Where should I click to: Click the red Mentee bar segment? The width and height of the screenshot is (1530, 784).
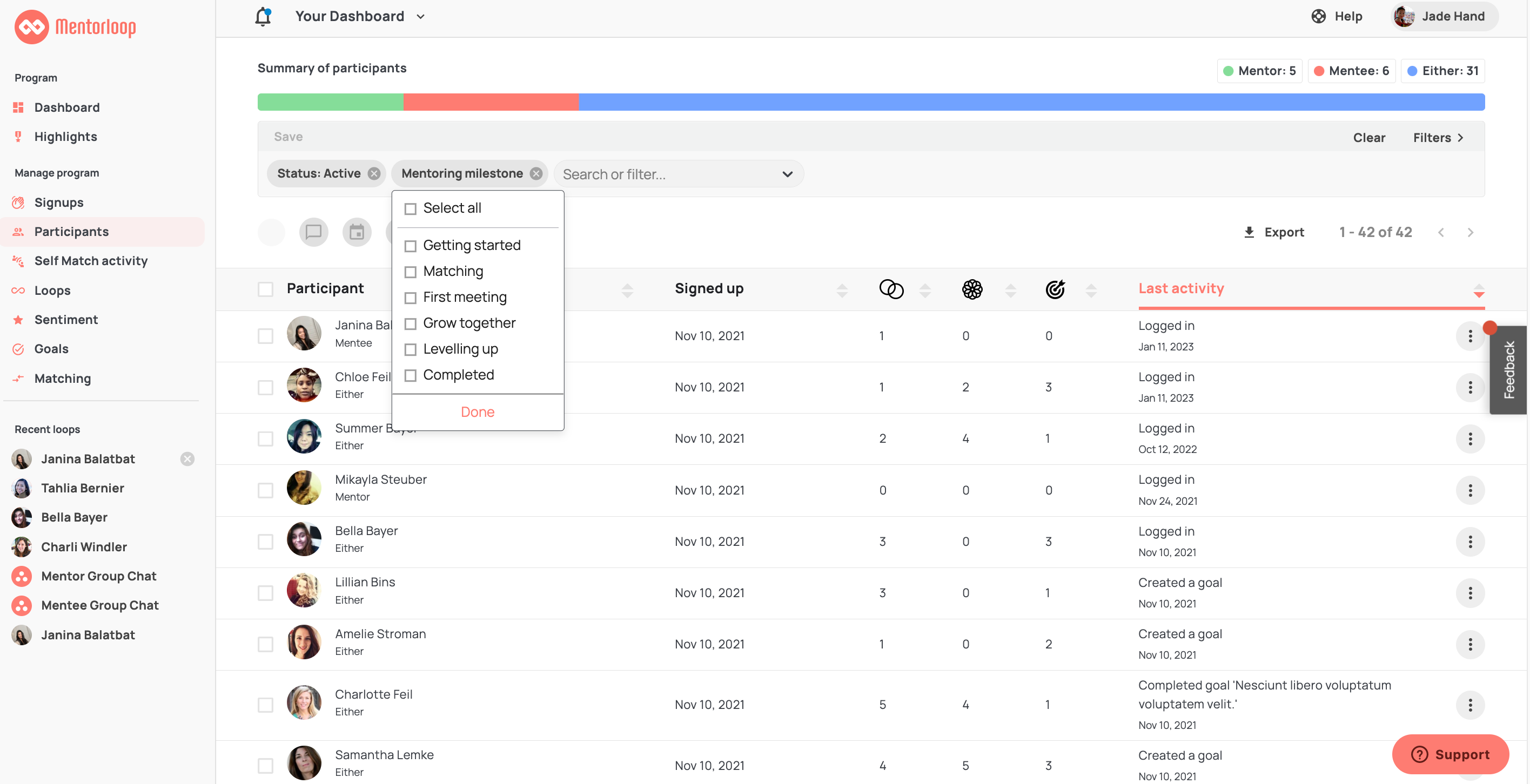coord(491,102)
